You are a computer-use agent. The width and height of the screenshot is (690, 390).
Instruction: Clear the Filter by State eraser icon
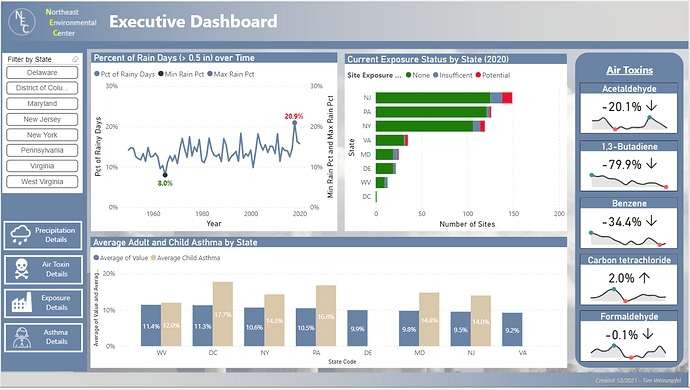click(75, 59)
